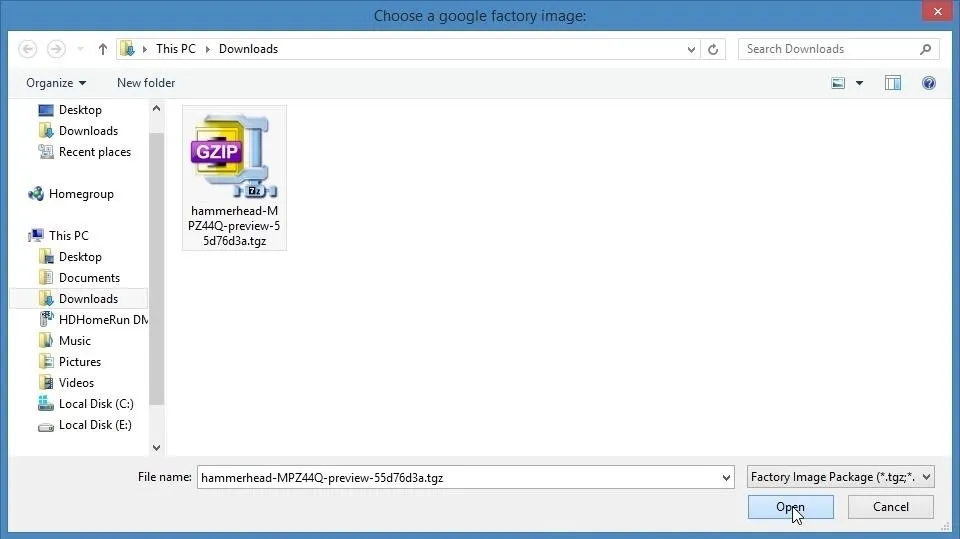960x539 pixels.
Task: Focus the Search Downloads field
Action: click(x=831, y=49)
